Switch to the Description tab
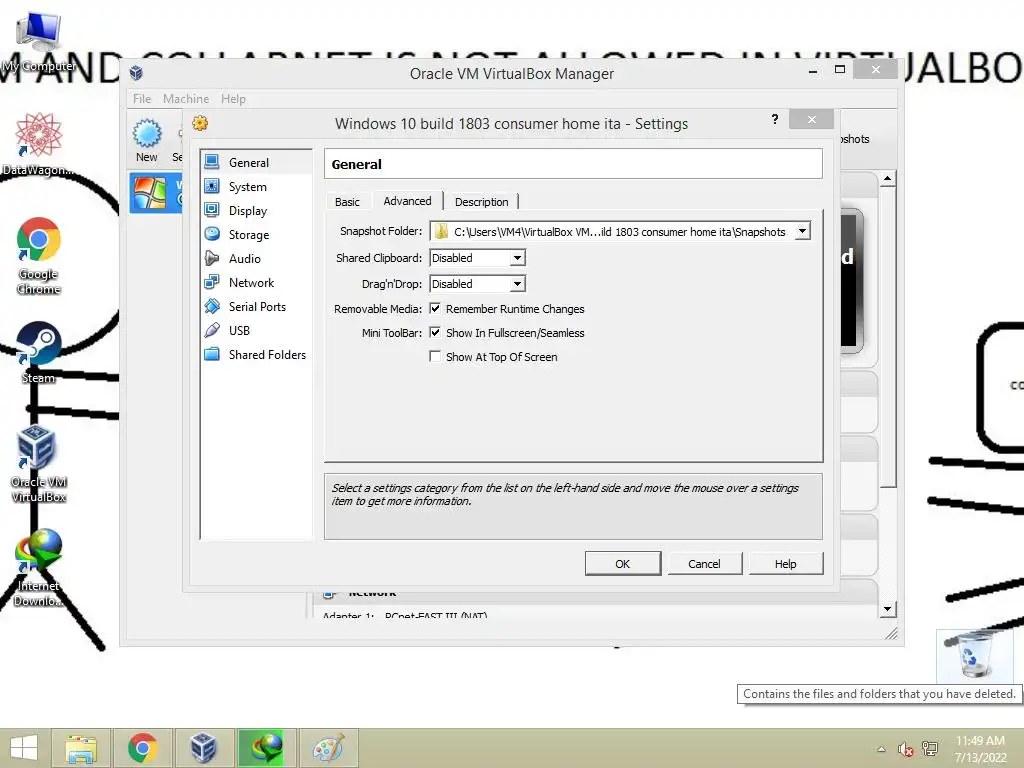This screenshot has width=1024, height=768. pos(481,202)
